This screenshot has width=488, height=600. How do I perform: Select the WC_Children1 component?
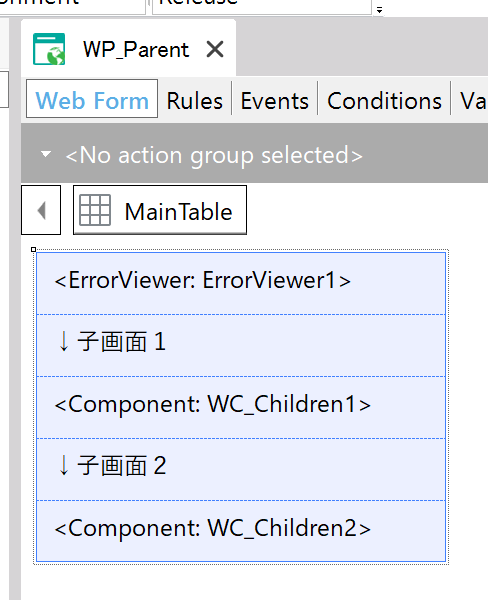[241, 408]
